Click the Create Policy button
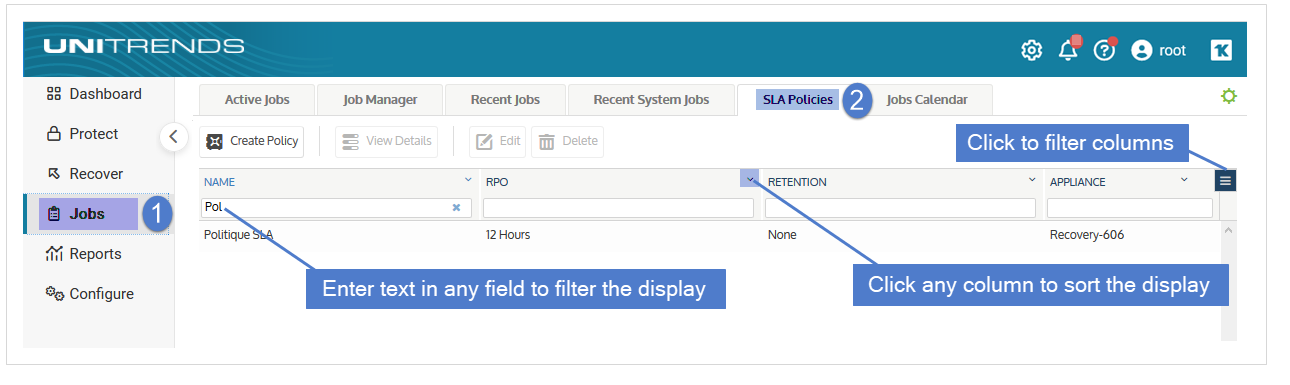The image size is (1290, 385). pyautogui.click(x=252, y=141)
